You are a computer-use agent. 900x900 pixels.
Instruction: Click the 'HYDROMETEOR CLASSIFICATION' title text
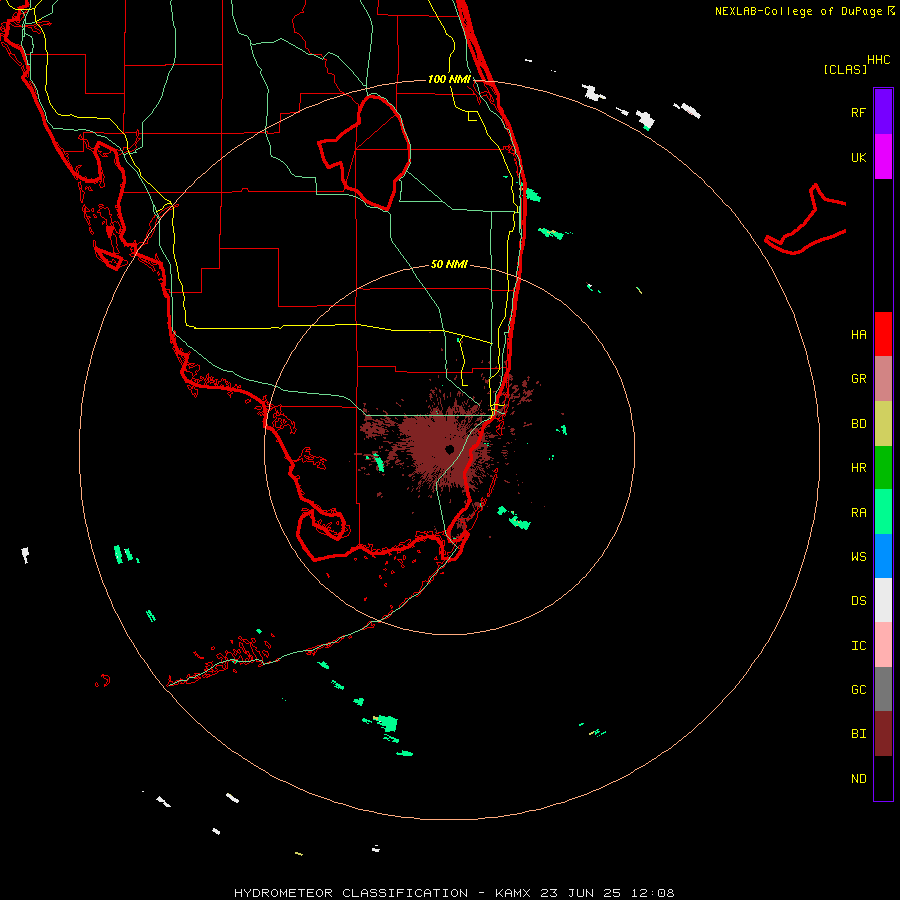pos(351,893)
